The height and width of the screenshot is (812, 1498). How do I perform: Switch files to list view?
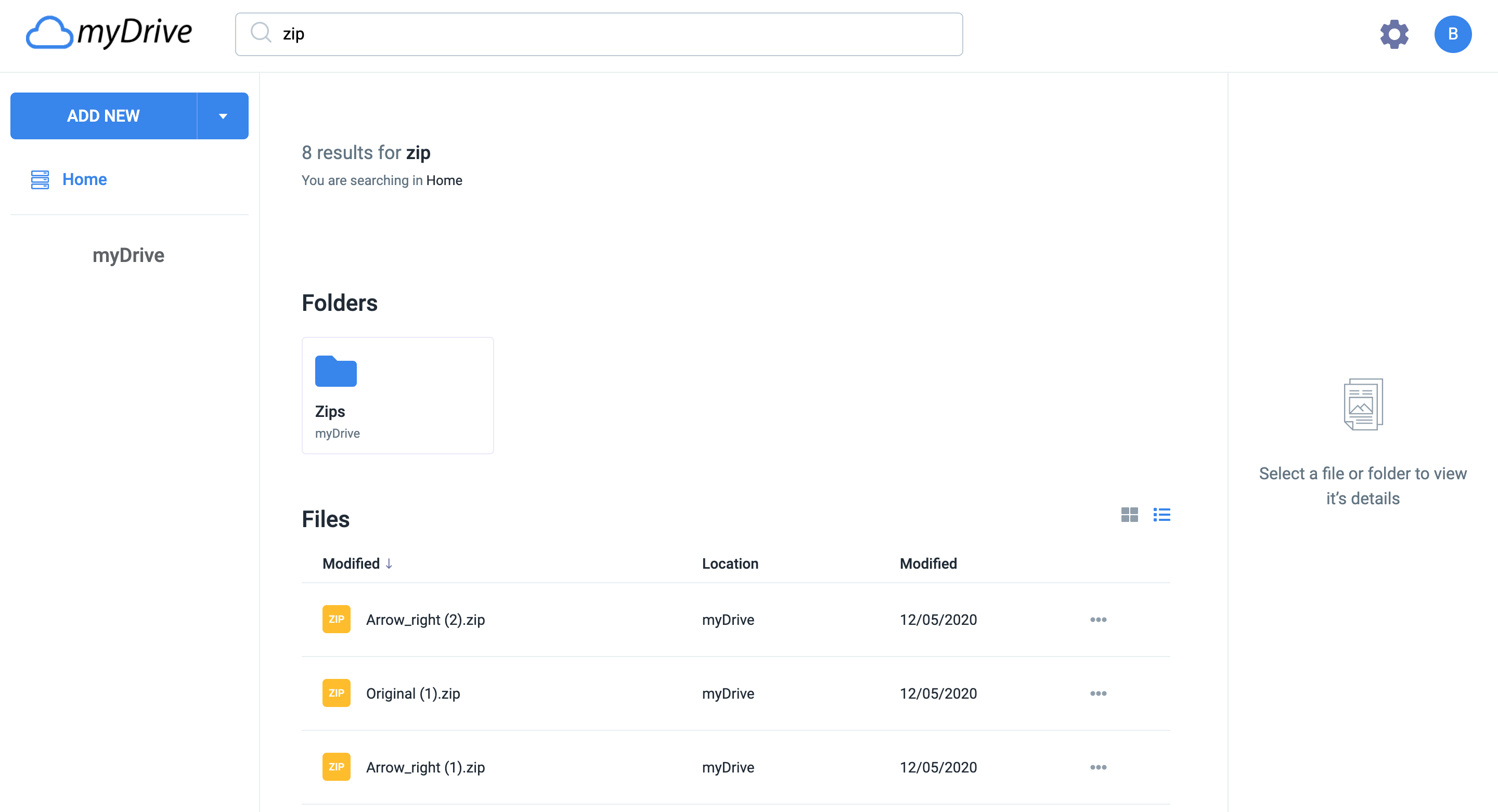pyautogui.click(x=1161, y=515)
